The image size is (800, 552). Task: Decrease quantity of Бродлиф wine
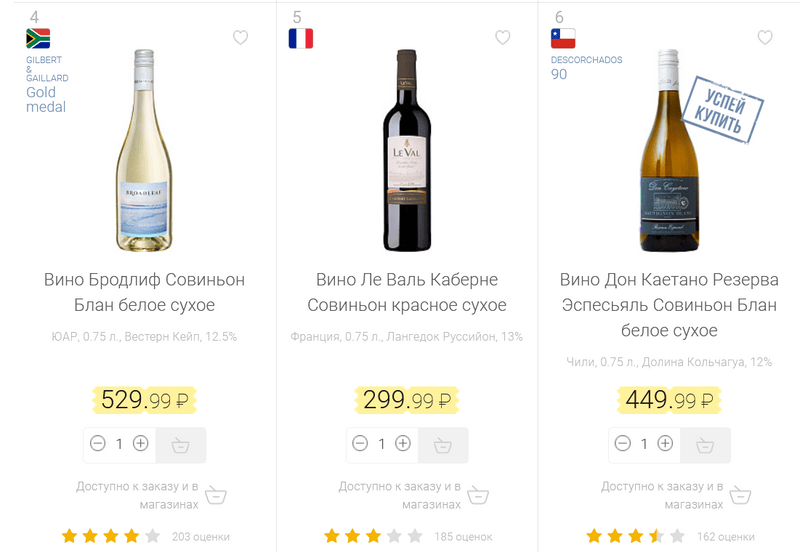point(97,444)
